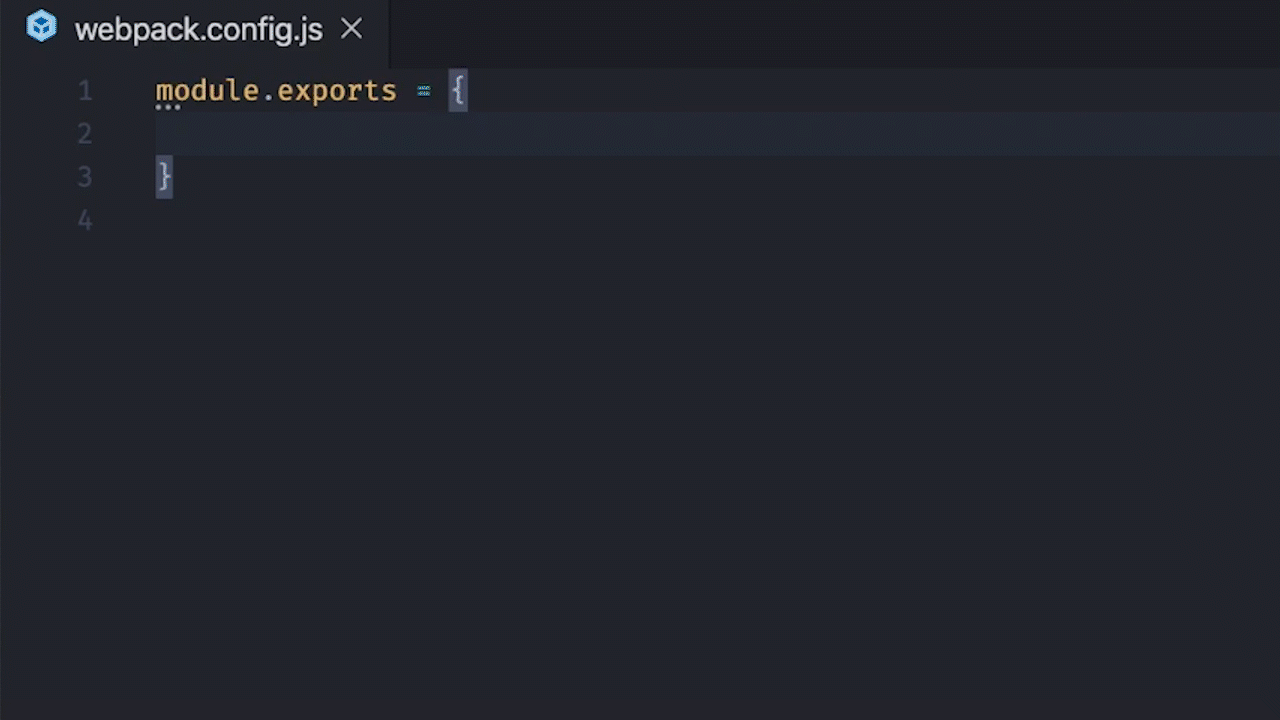
Task: Close the webpack.config.js tab
Action: [351, 29]
